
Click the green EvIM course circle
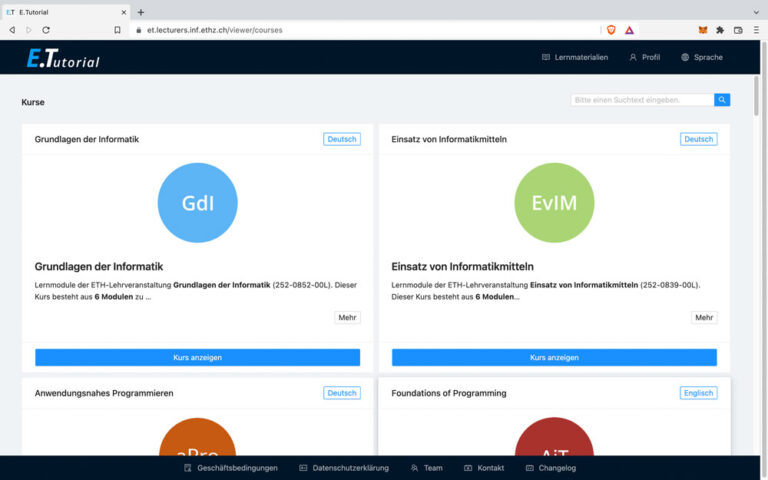coord(554,203)
